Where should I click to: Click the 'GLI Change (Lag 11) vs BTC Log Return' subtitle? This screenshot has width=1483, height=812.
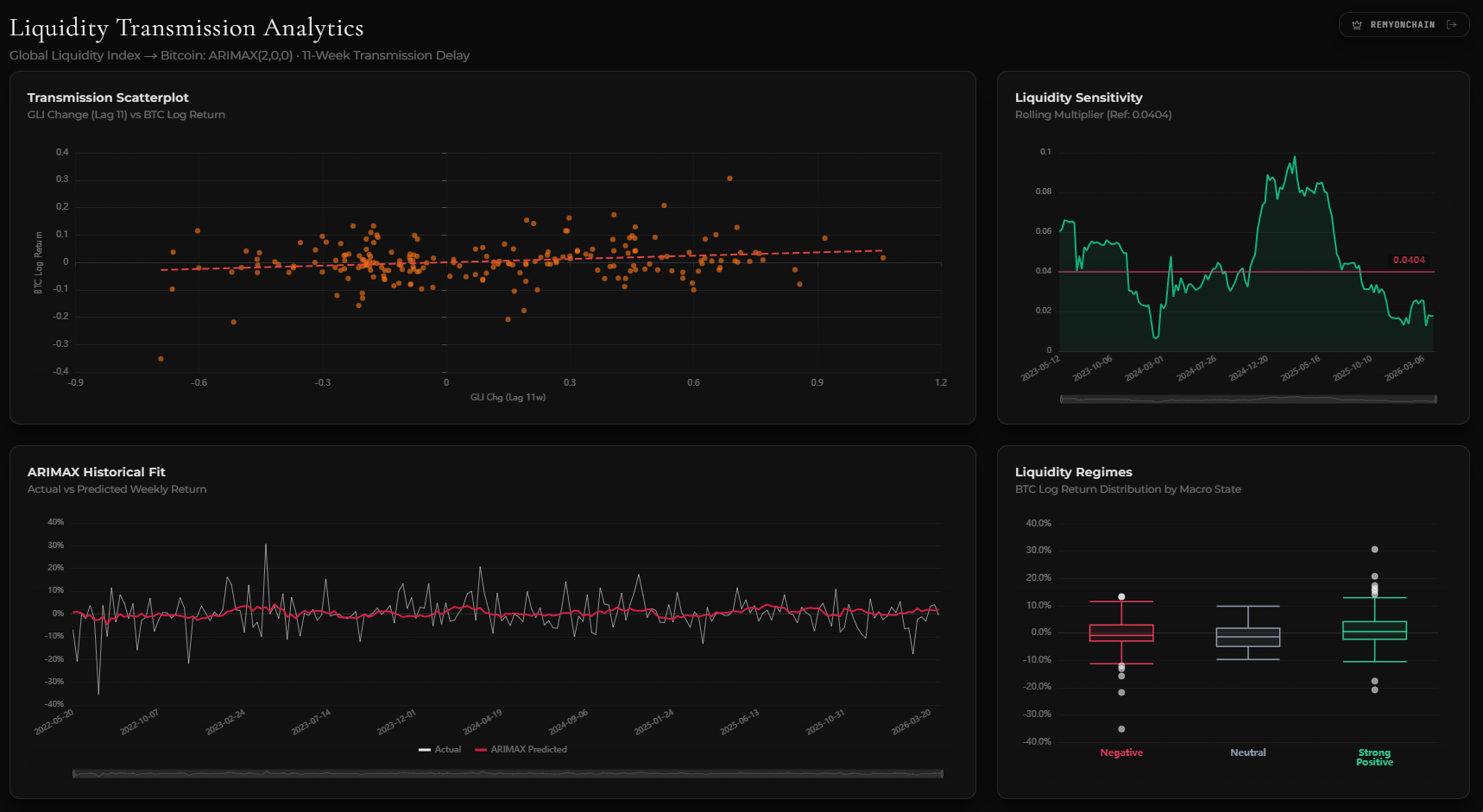(x=126, y=115)
